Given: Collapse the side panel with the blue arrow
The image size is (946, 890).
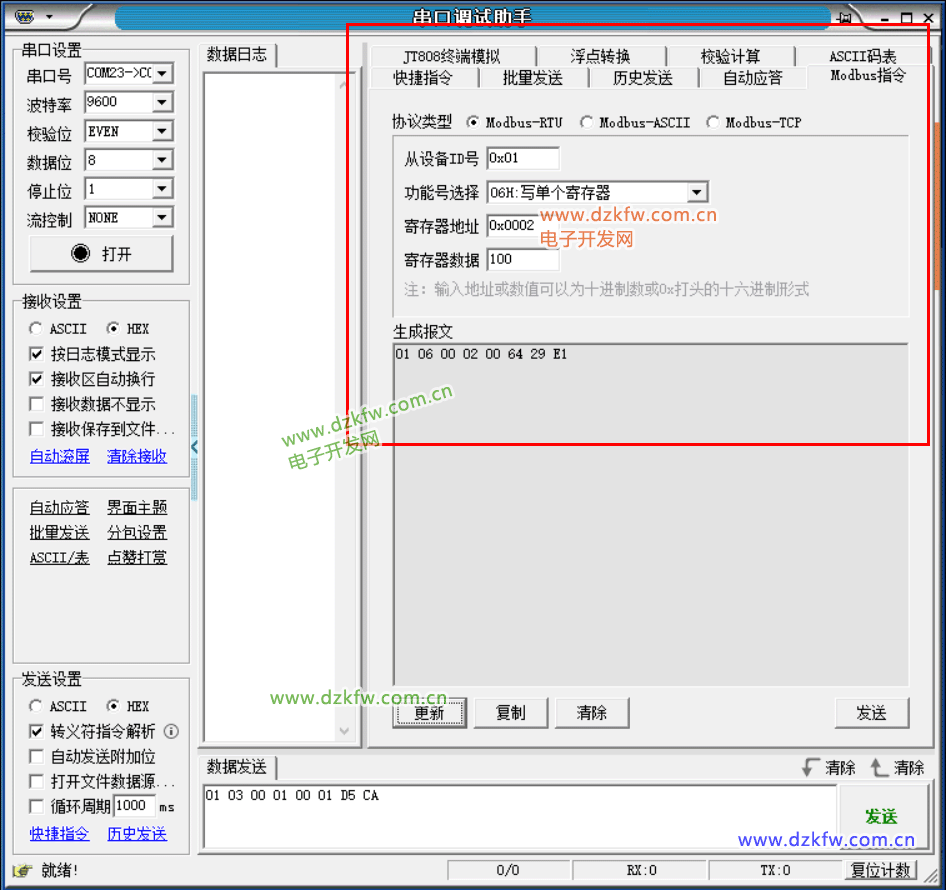Looking at the screenshot, I should click(x=194, y=447).
